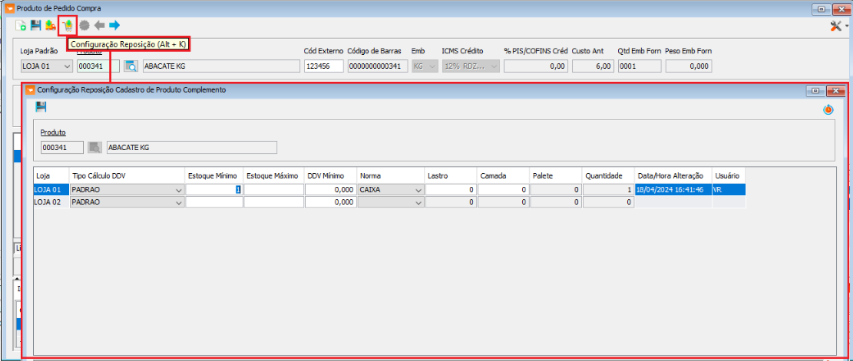Viewport: 853px width, 361px height.
Task: Select the LOJA 01 row label
Action: coord(51,190)
